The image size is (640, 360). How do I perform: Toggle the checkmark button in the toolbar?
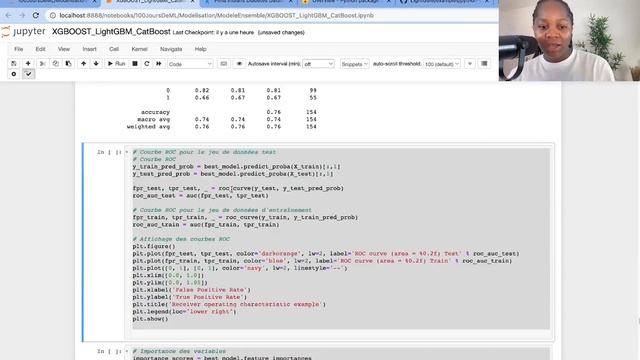pyautogui.click(x=28, y=74)
